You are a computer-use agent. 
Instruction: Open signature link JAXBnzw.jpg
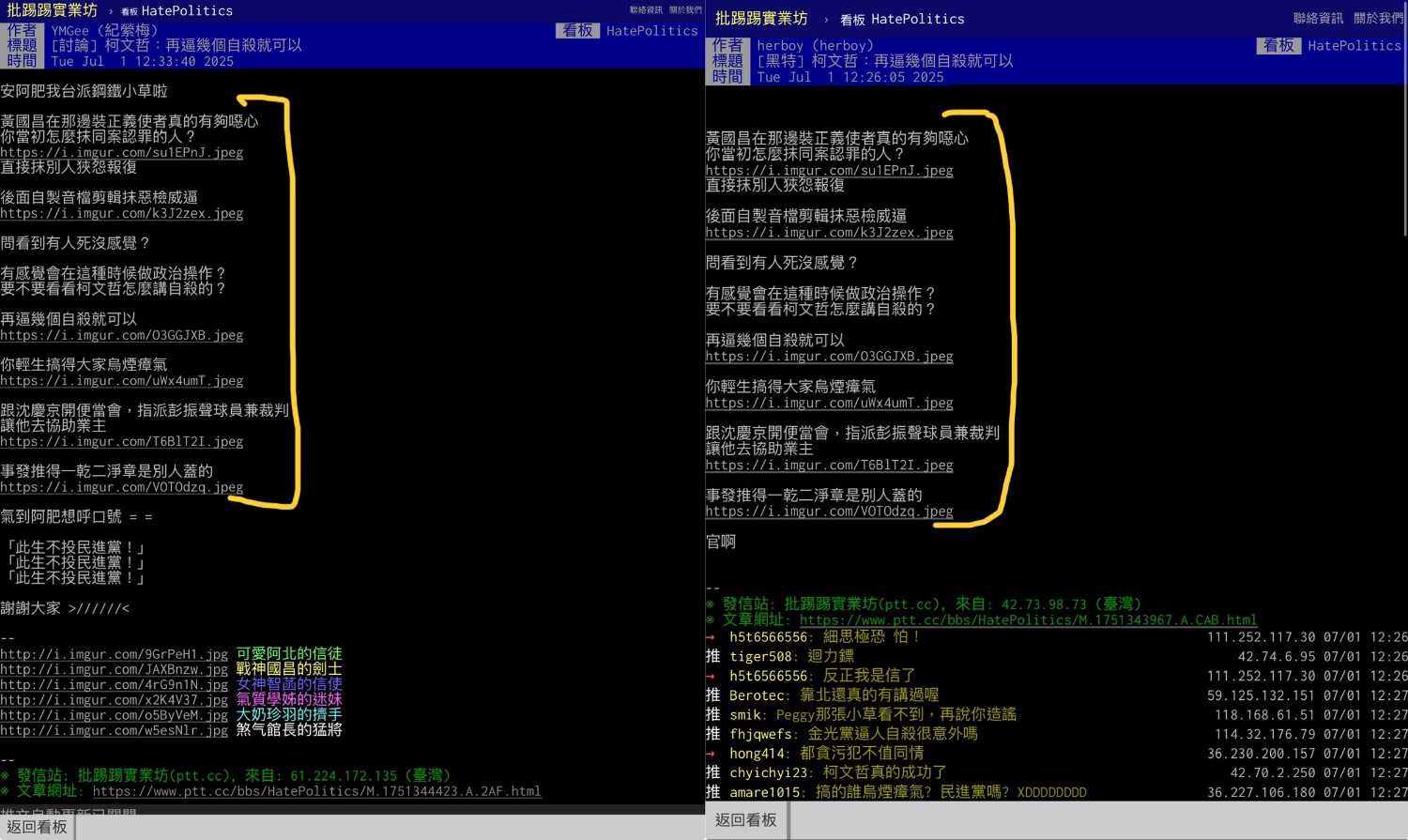point(115,669)
